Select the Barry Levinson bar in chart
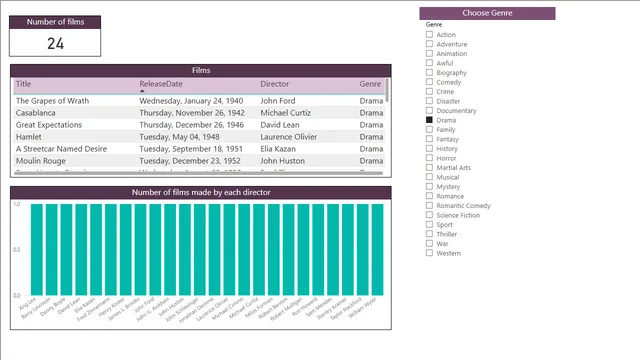 (51, 249)
